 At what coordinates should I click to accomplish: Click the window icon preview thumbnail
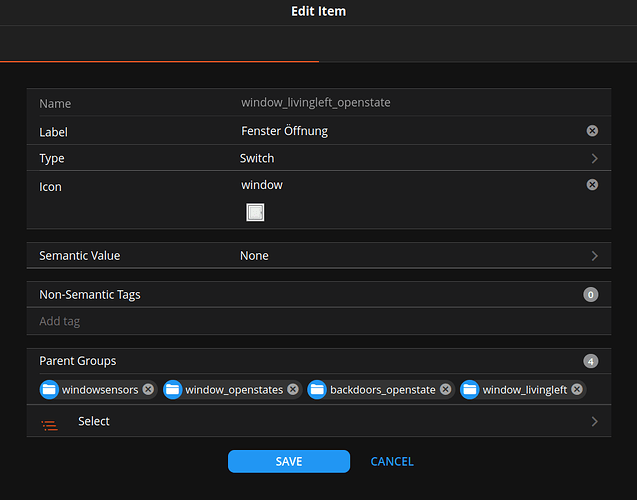pyautogui.click(x=255, y=212)
